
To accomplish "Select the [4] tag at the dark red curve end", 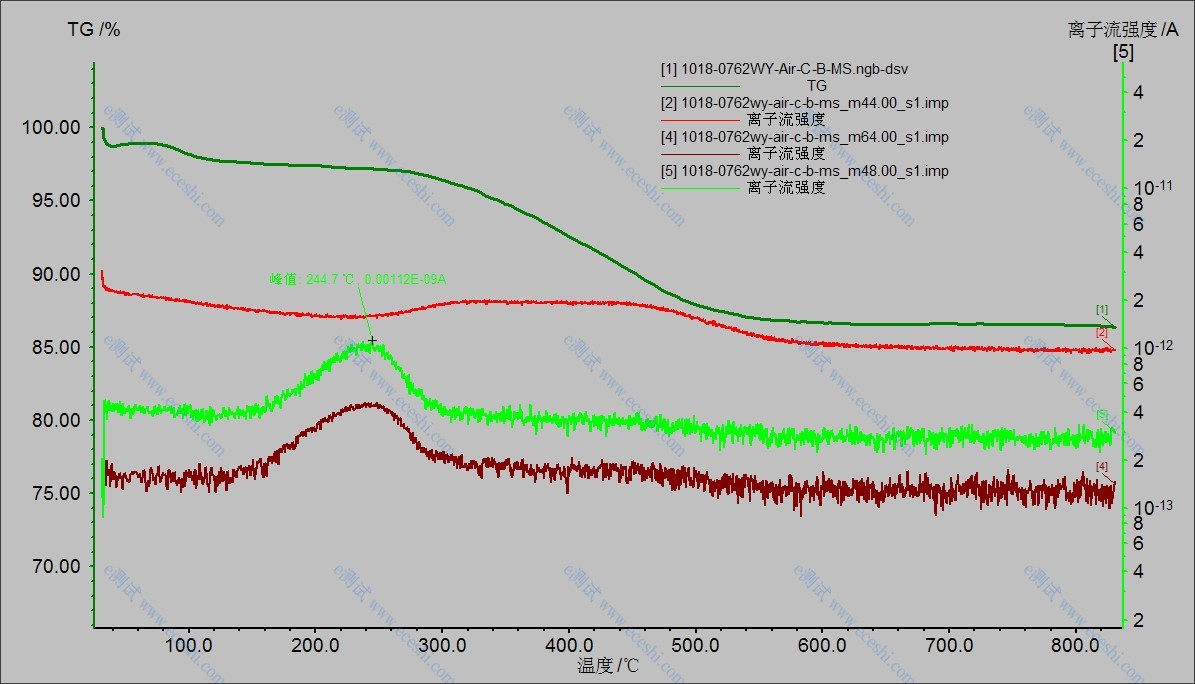I will (1102, 467).
